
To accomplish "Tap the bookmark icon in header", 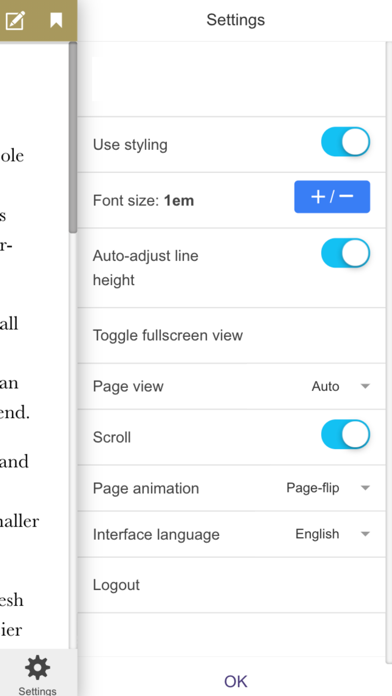I will pos(56,20).
